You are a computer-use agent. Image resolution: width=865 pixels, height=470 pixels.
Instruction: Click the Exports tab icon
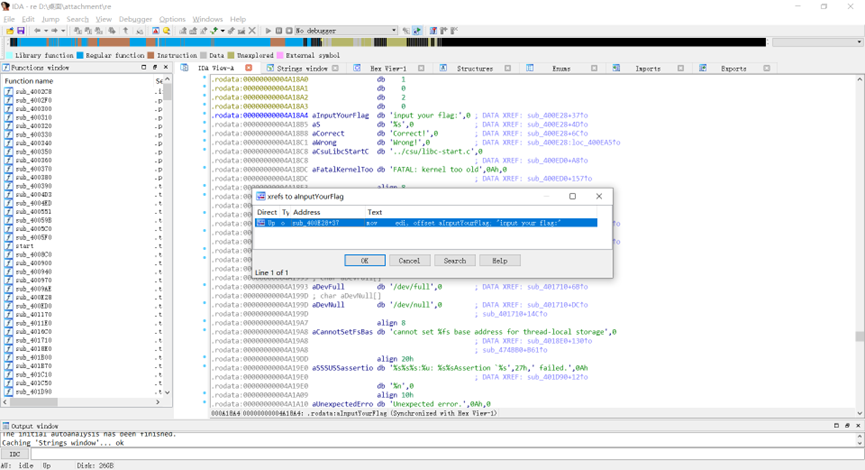(704, 68)
